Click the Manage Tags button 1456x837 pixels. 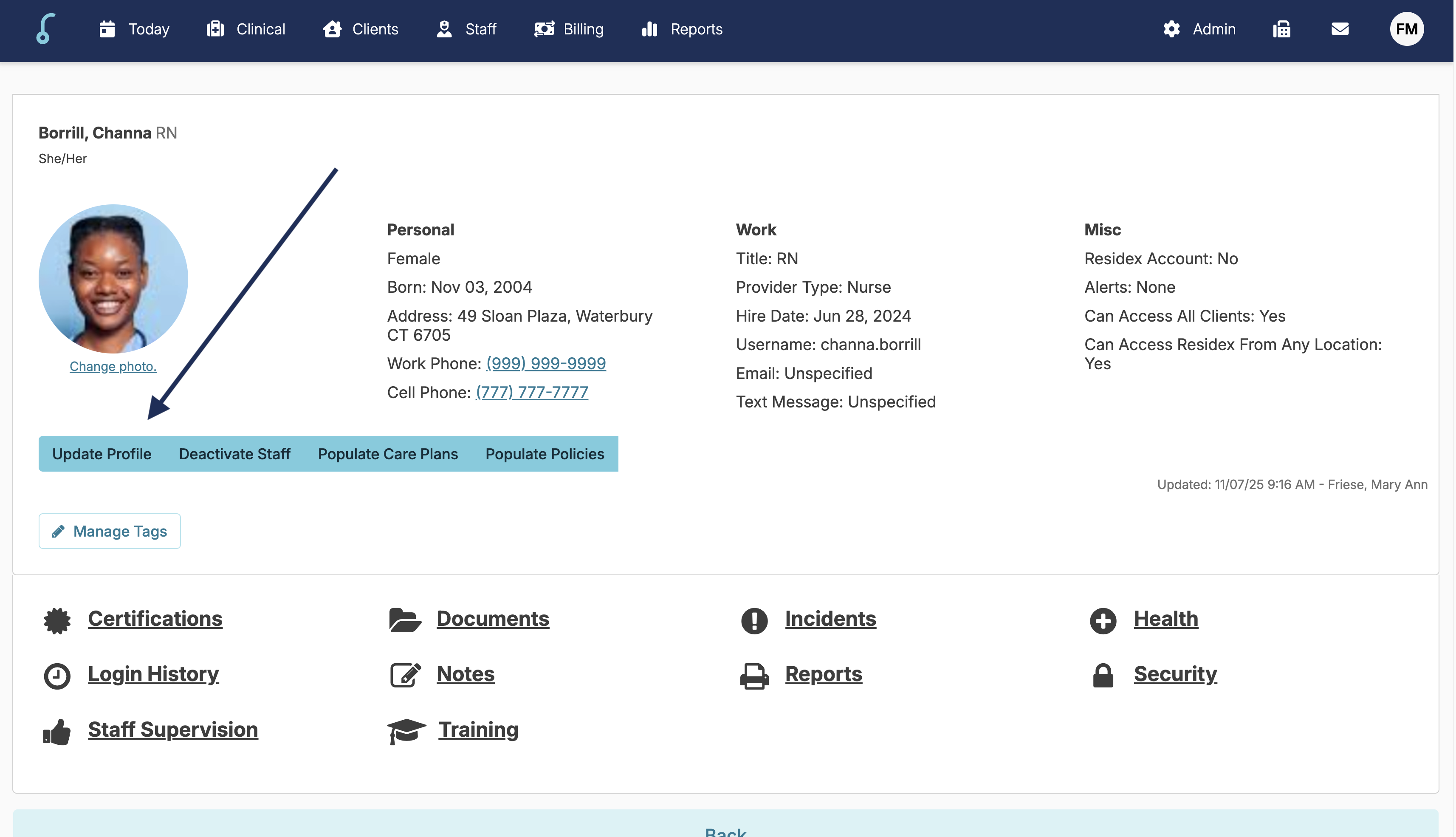click(x=110, y=531)
